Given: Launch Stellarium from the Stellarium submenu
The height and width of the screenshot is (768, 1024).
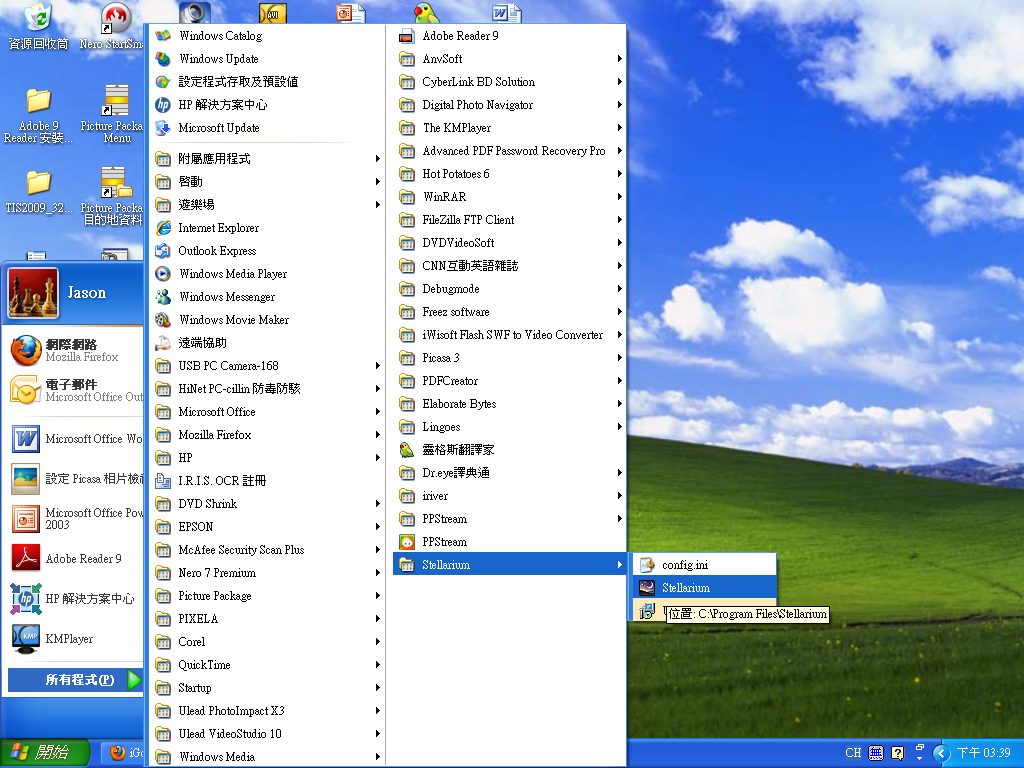Looking at the screenshot, I should pos(705,588).
